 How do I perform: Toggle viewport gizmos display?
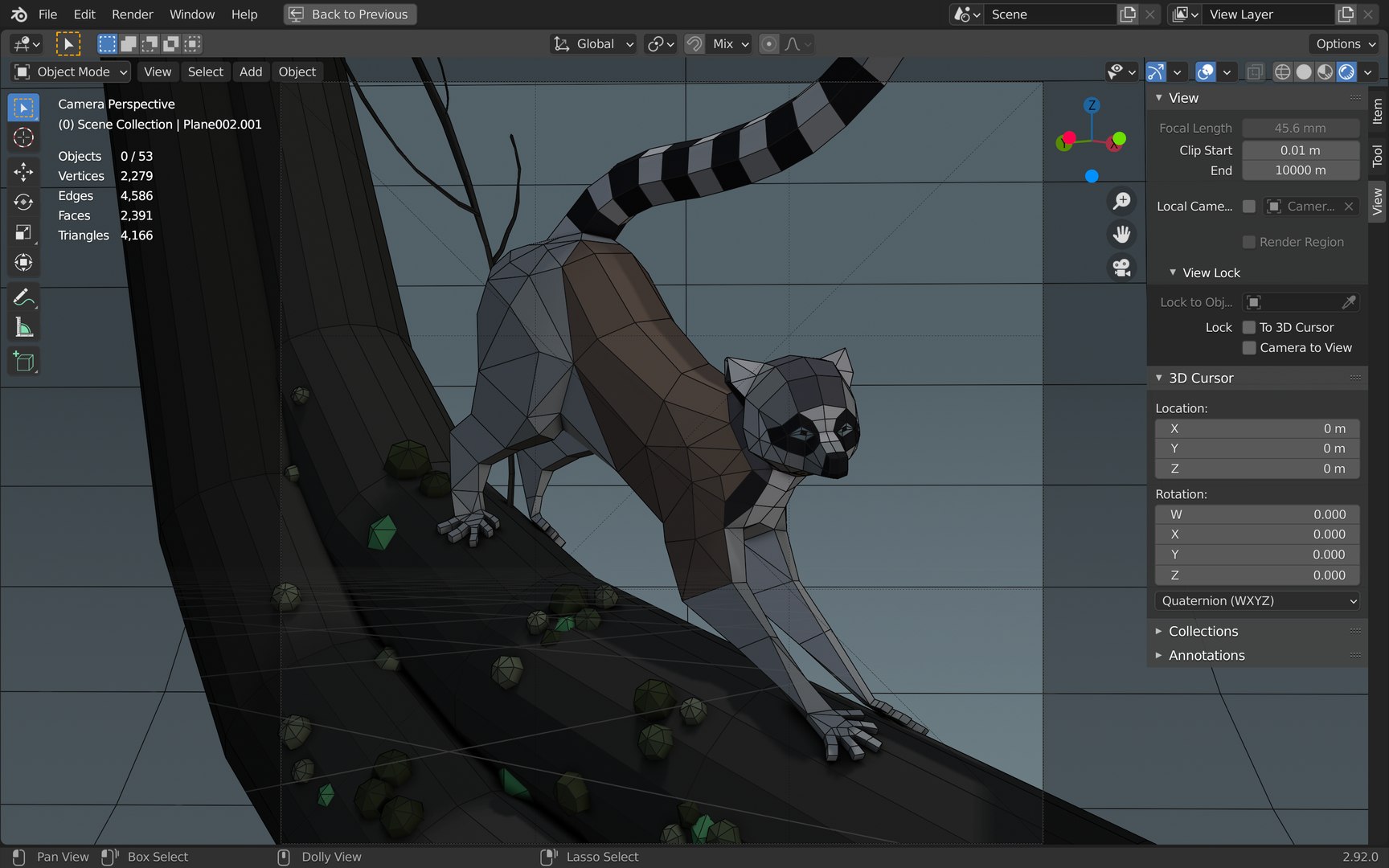tap(1155, 72)
